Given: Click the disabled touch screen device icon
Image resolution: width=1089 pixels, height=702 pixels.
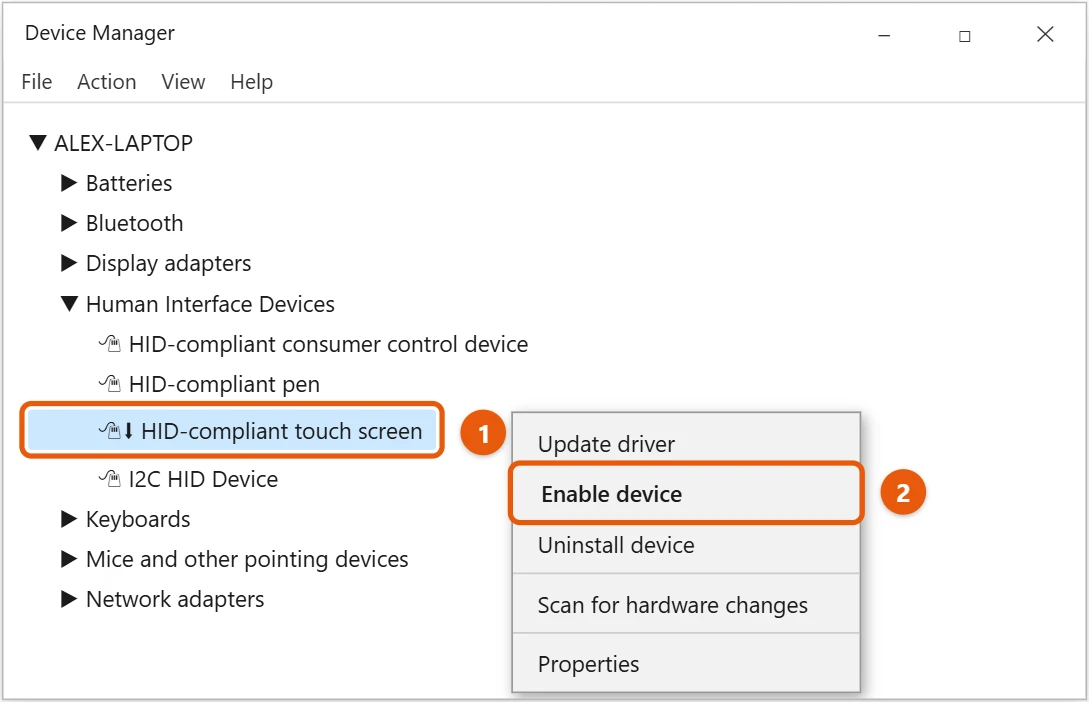Looking at the screenshot, I should (x=115, y=431).
